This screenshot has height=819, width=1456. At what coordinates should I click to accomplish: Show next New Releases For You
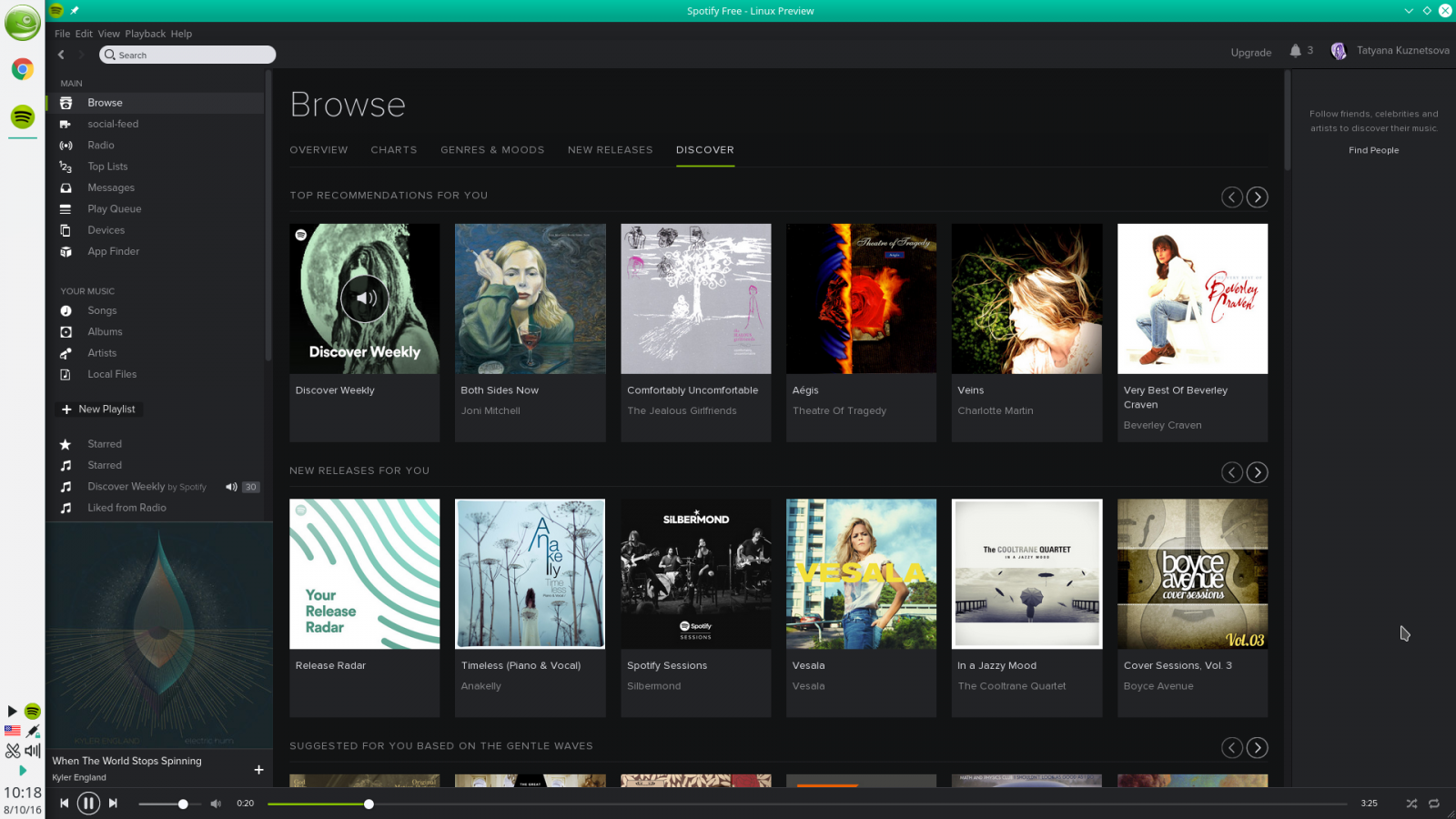tap(1258, 472)
